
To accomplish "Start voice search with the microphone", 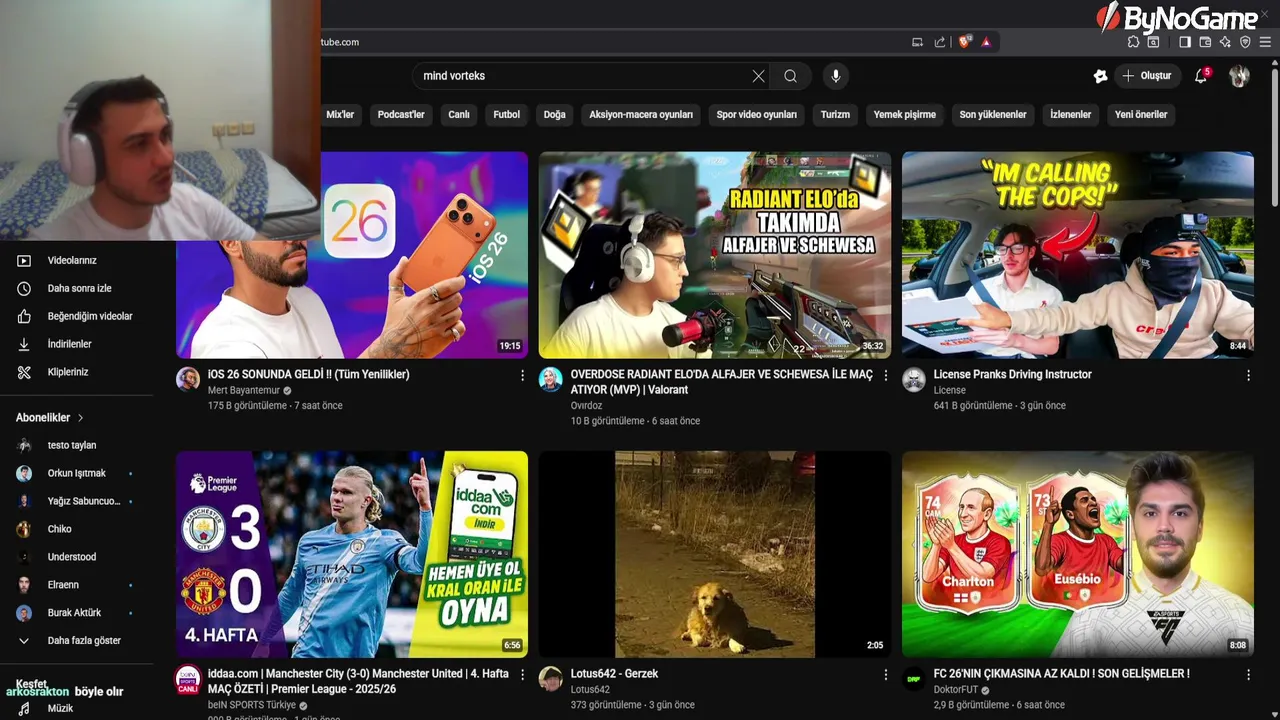I will point(836,76).
